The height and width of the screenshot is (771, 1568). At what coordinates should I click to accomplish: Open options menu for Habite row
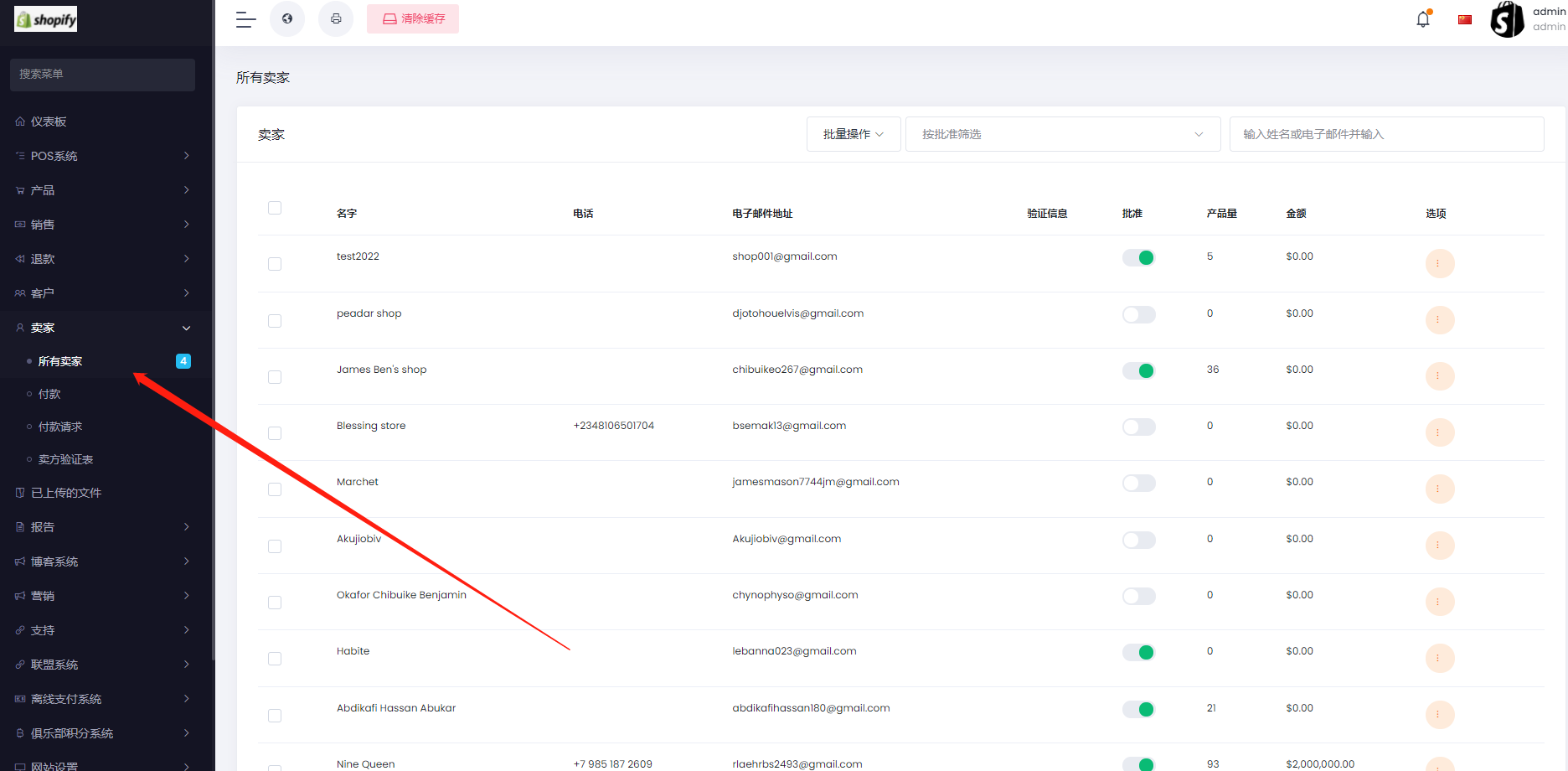(x=1440, y=658)
